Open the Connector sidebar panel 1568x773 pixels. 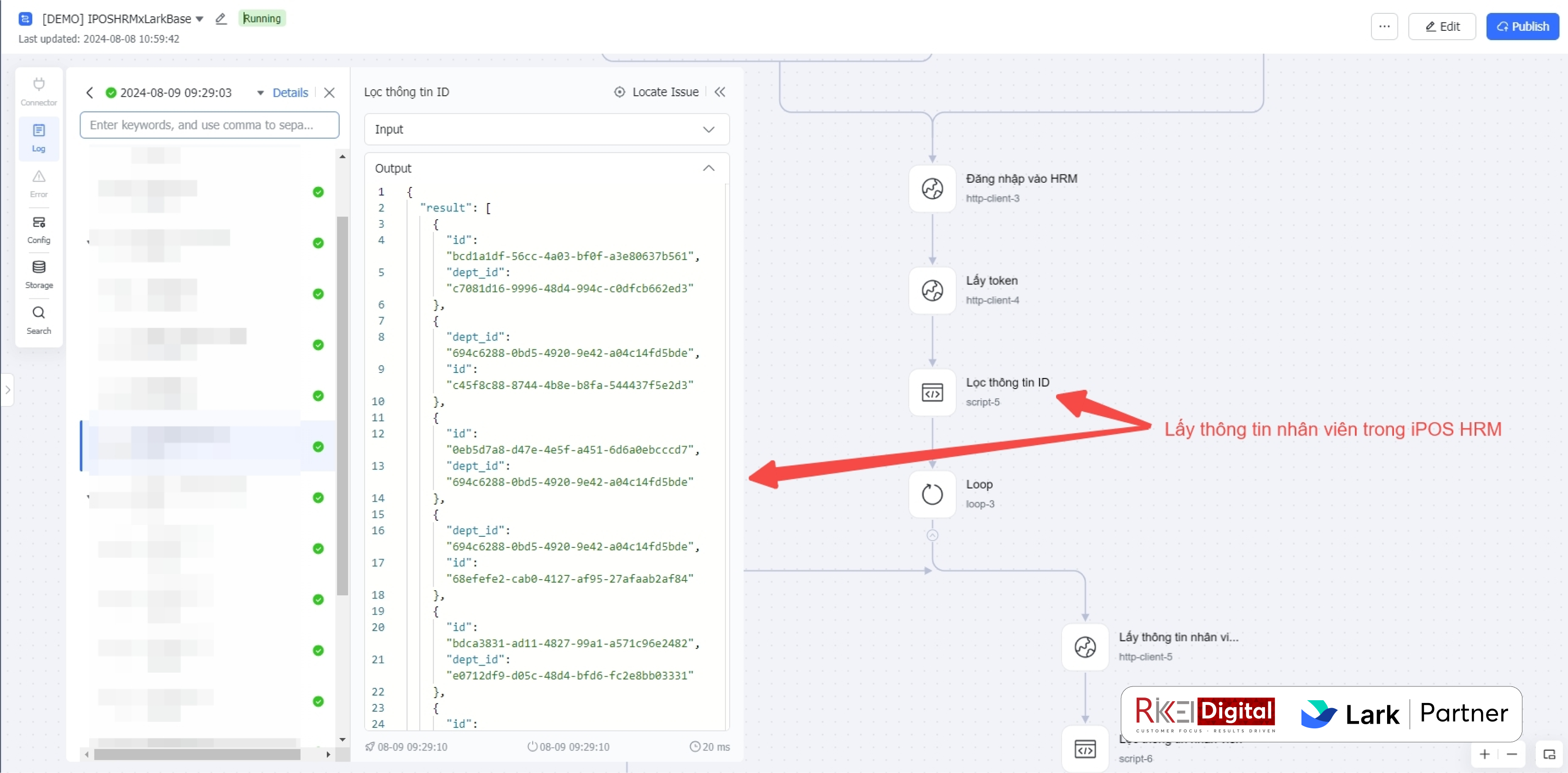pyautogui.click(x=38, y=91)
